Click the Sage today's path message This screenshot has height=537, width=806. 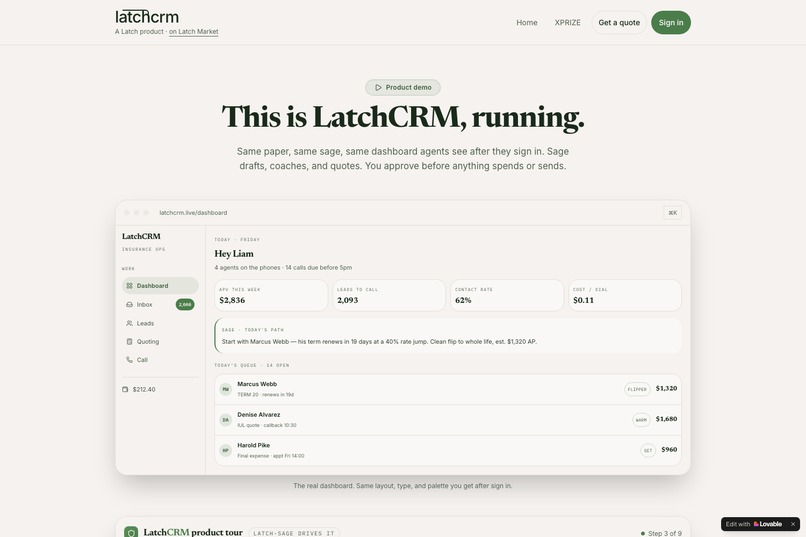[x=448, y=336]
